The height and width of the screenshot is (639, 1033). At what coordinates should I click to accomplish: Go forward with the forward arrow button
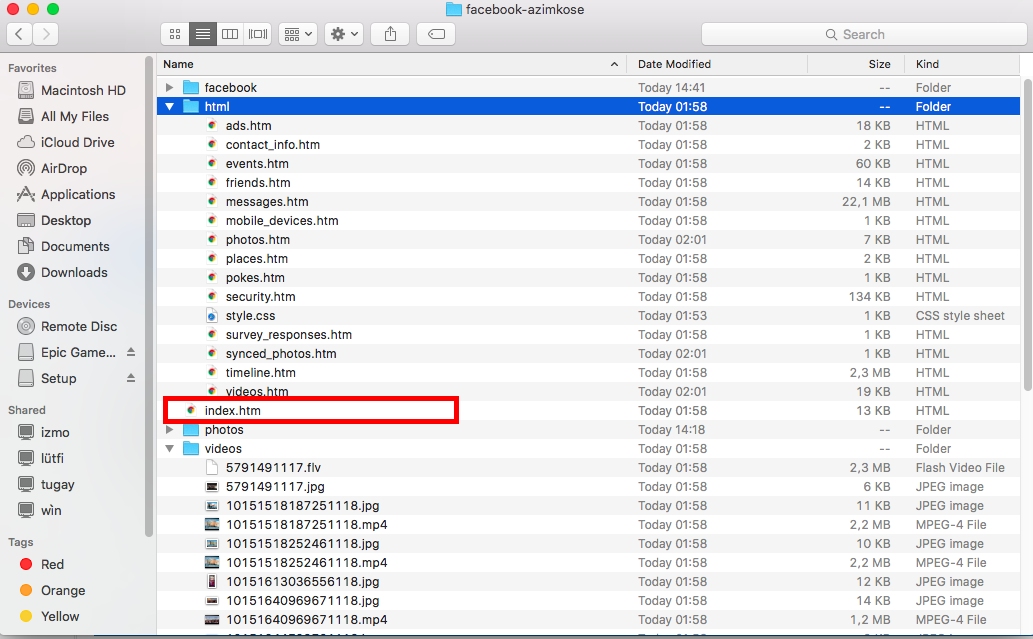click(x=45, y=34)
